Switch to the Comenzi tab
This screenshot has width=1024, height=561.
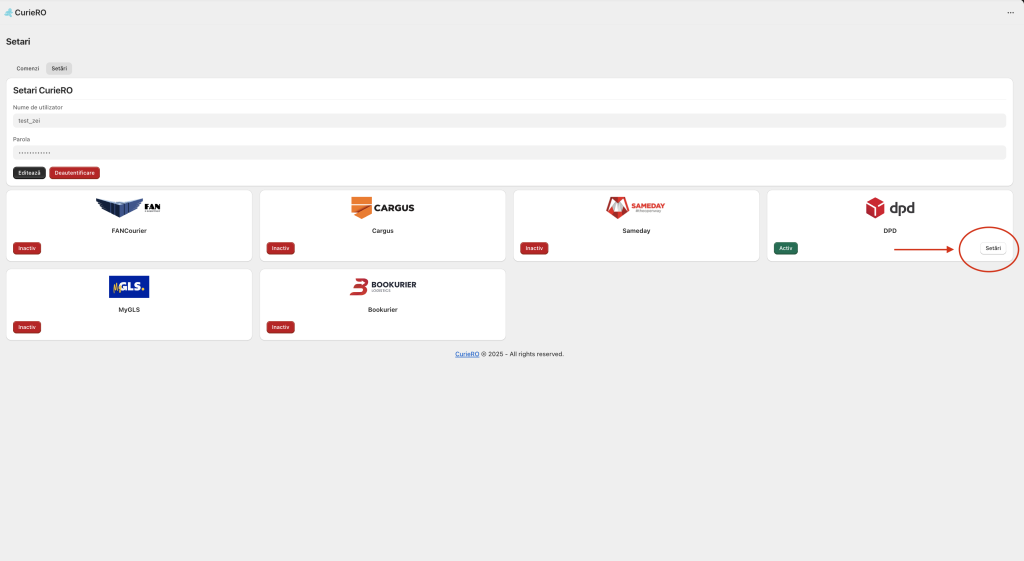tap(28, 69)
